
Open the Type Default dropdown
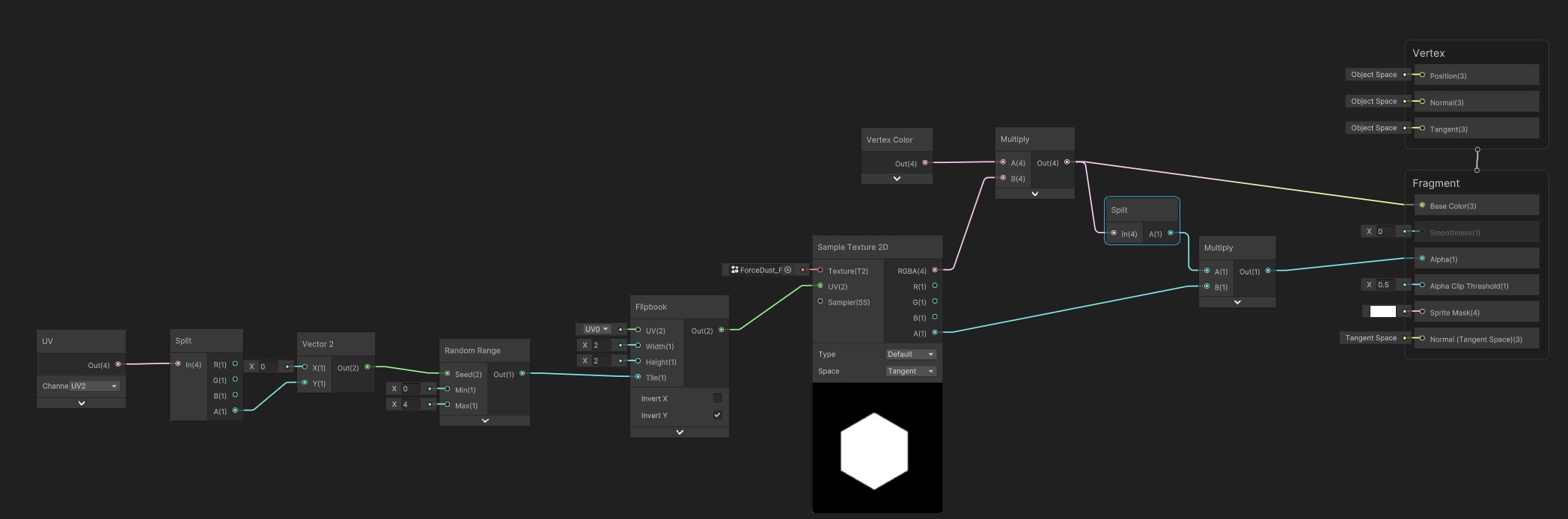tap(911, 354)
